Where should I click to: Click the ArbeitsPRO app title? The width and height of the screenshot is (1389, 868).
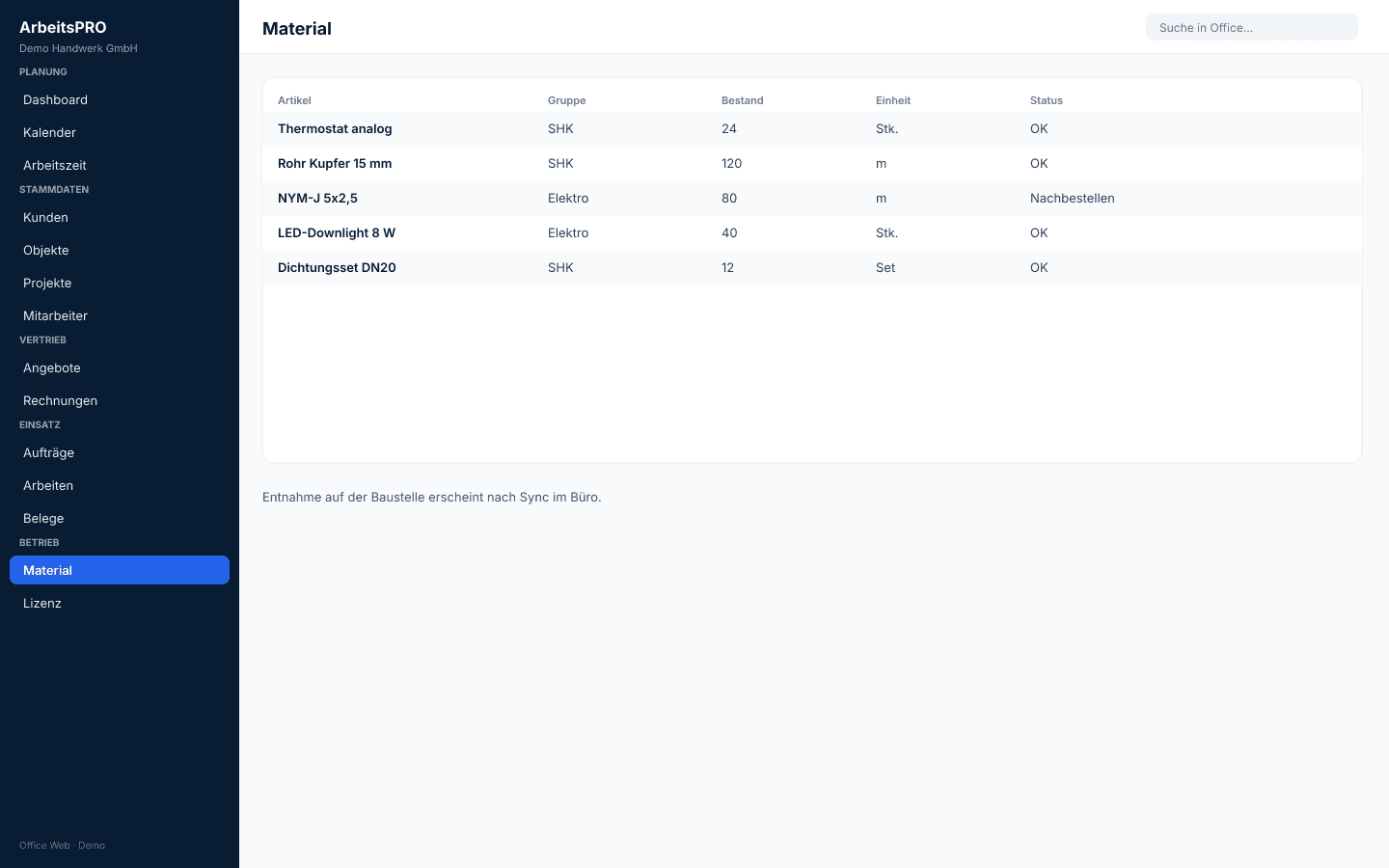63,27
